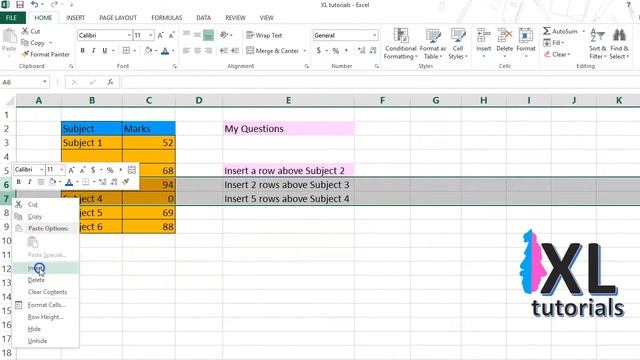Click the Accounting dollar format icon
Viewport: 640px width, 360px height.
(x=319, y=51)
